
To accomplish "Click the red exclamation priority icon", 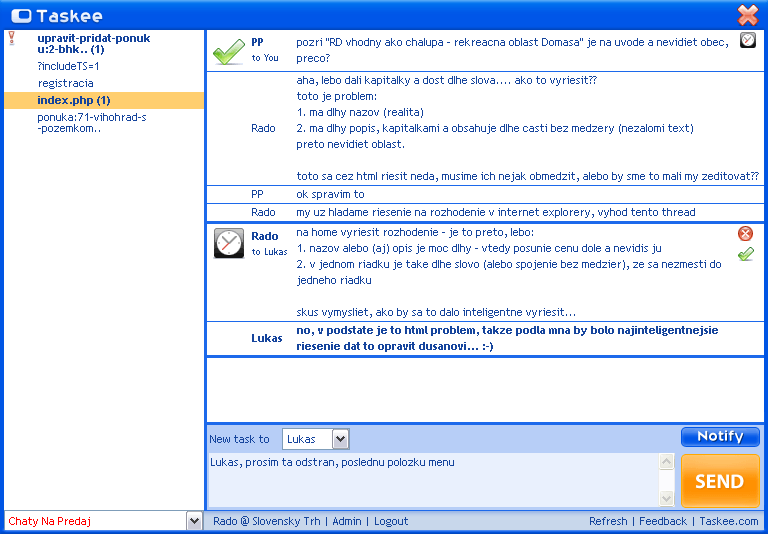I will point(12,38).
